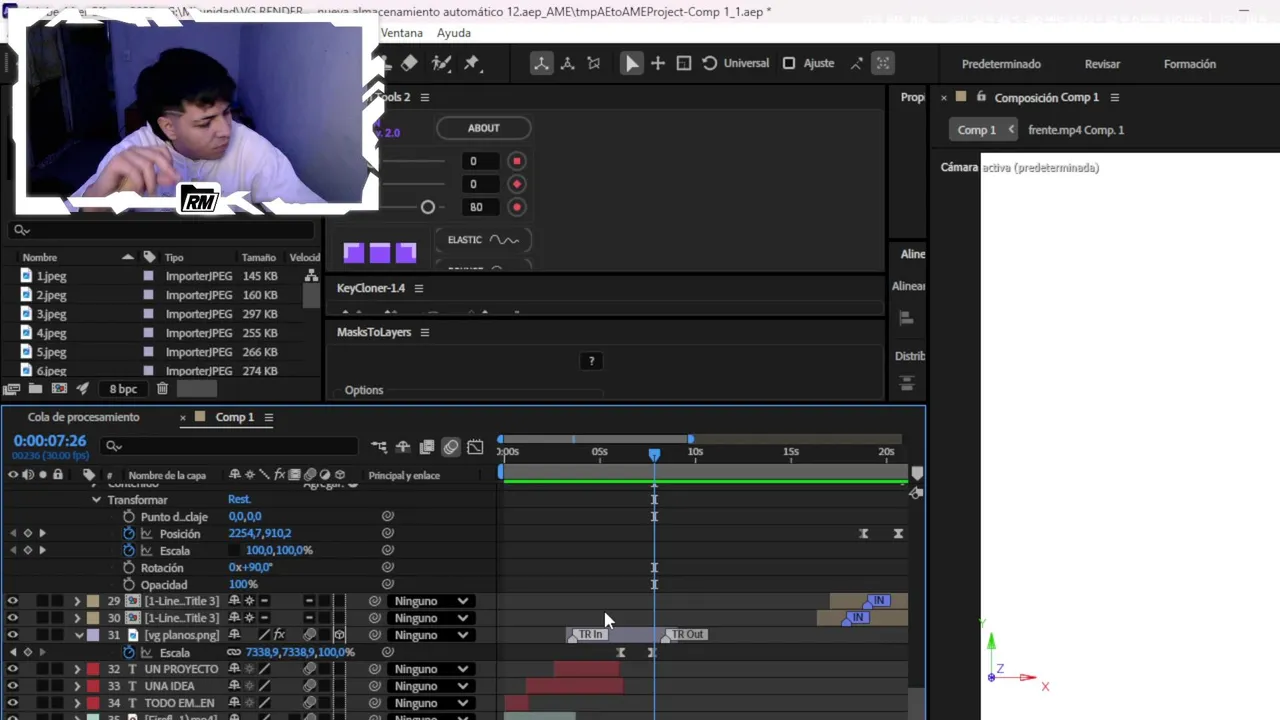This screenshot has height=720, width=1280.
Task: Open the Composición Comp 1 panel menu
Action: tap(1115, 97)
